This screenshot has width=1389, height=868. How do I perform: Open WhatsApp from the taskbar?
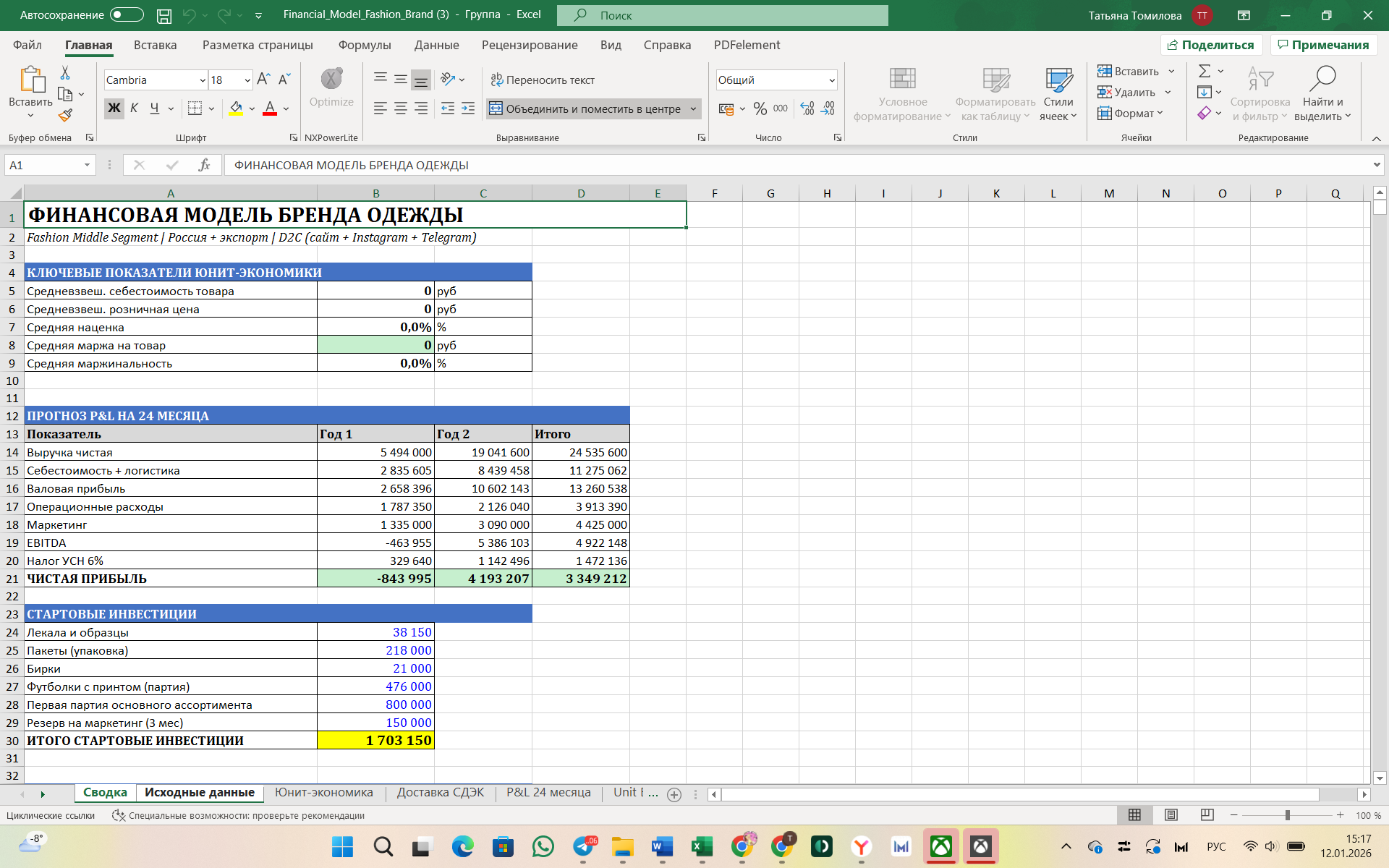[x=543, y=846]
